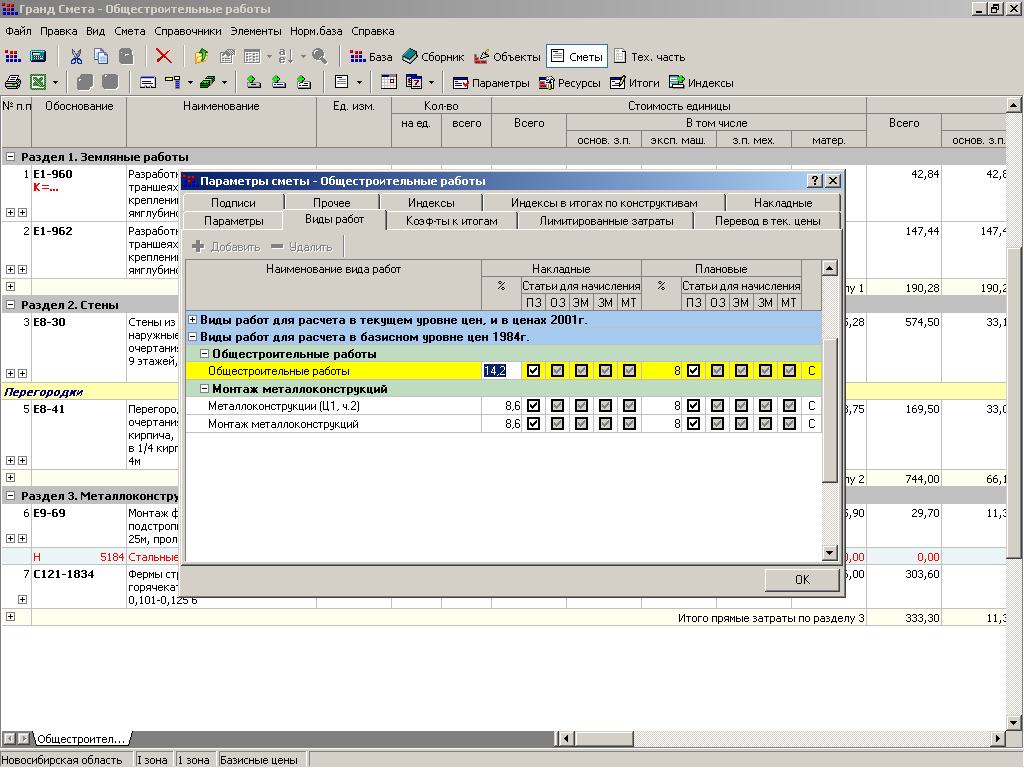
Task: Toggle Накладные МТ checkbox in Общестроительные работы row
Action: (630, 371)
